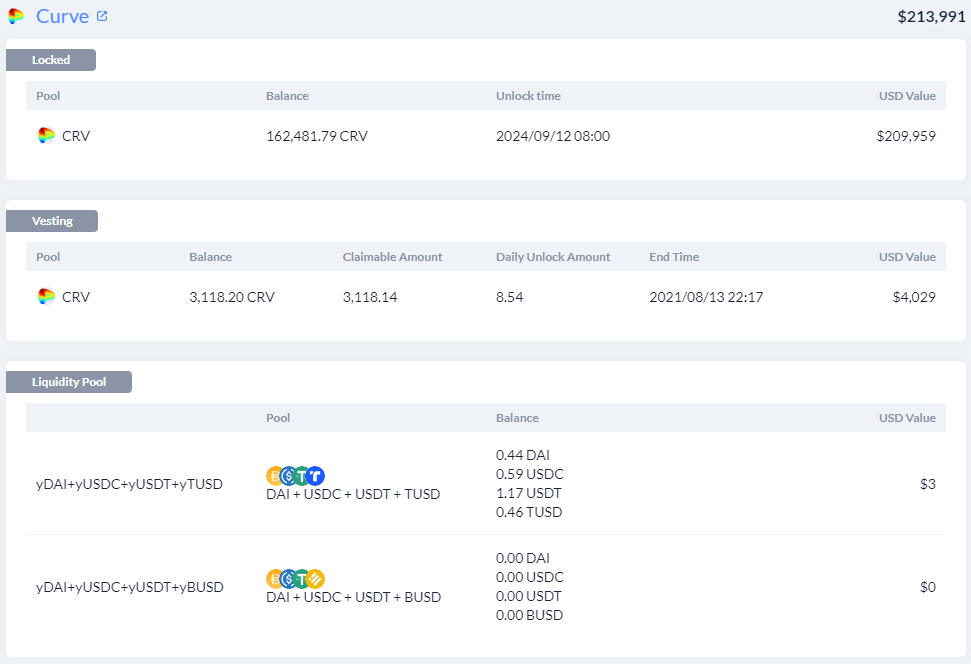Click the End Time column header
The height and width of the screenshot is (664, 971).
point(674,257)
